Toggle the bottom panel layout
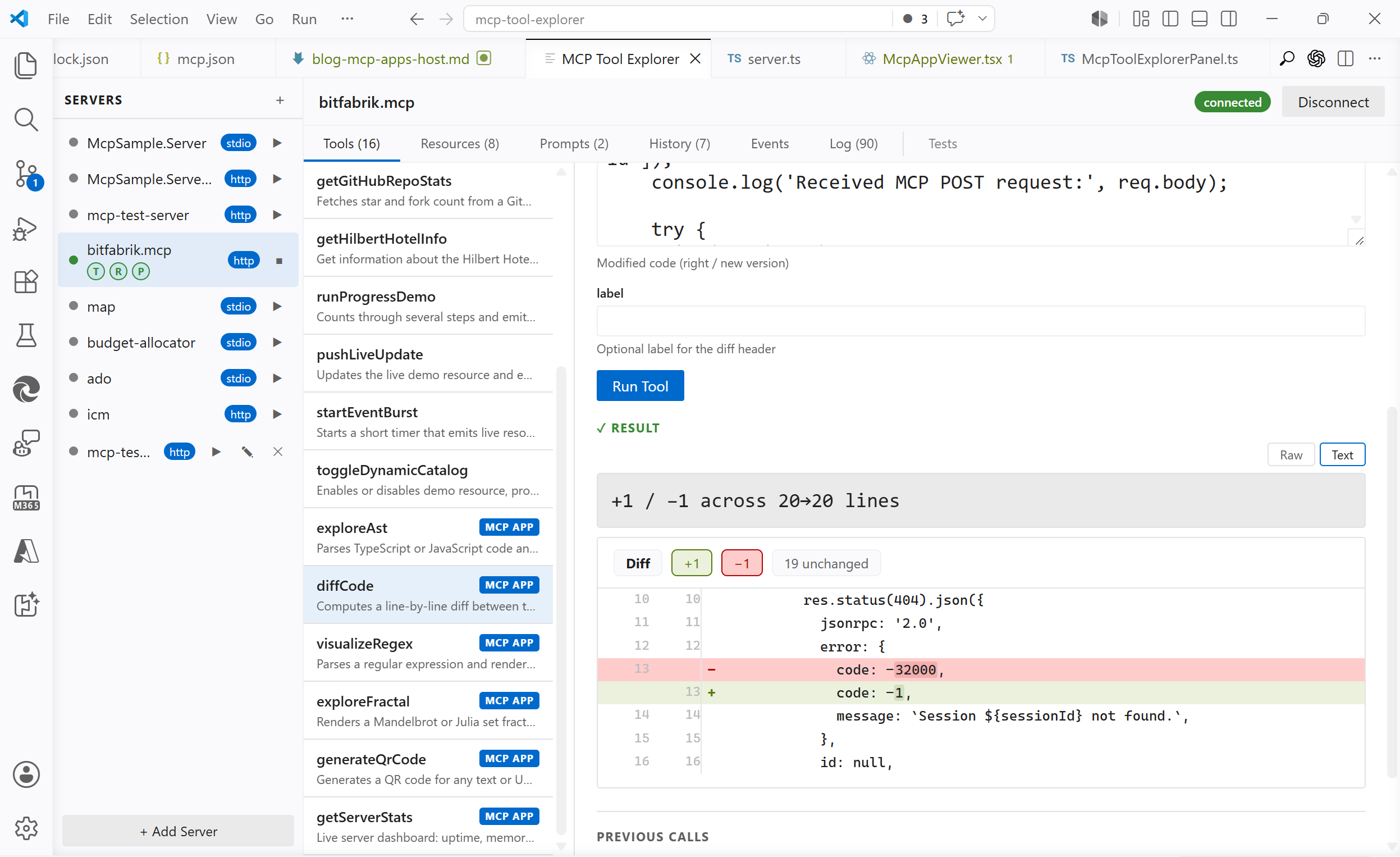 tap(1200, 19)
